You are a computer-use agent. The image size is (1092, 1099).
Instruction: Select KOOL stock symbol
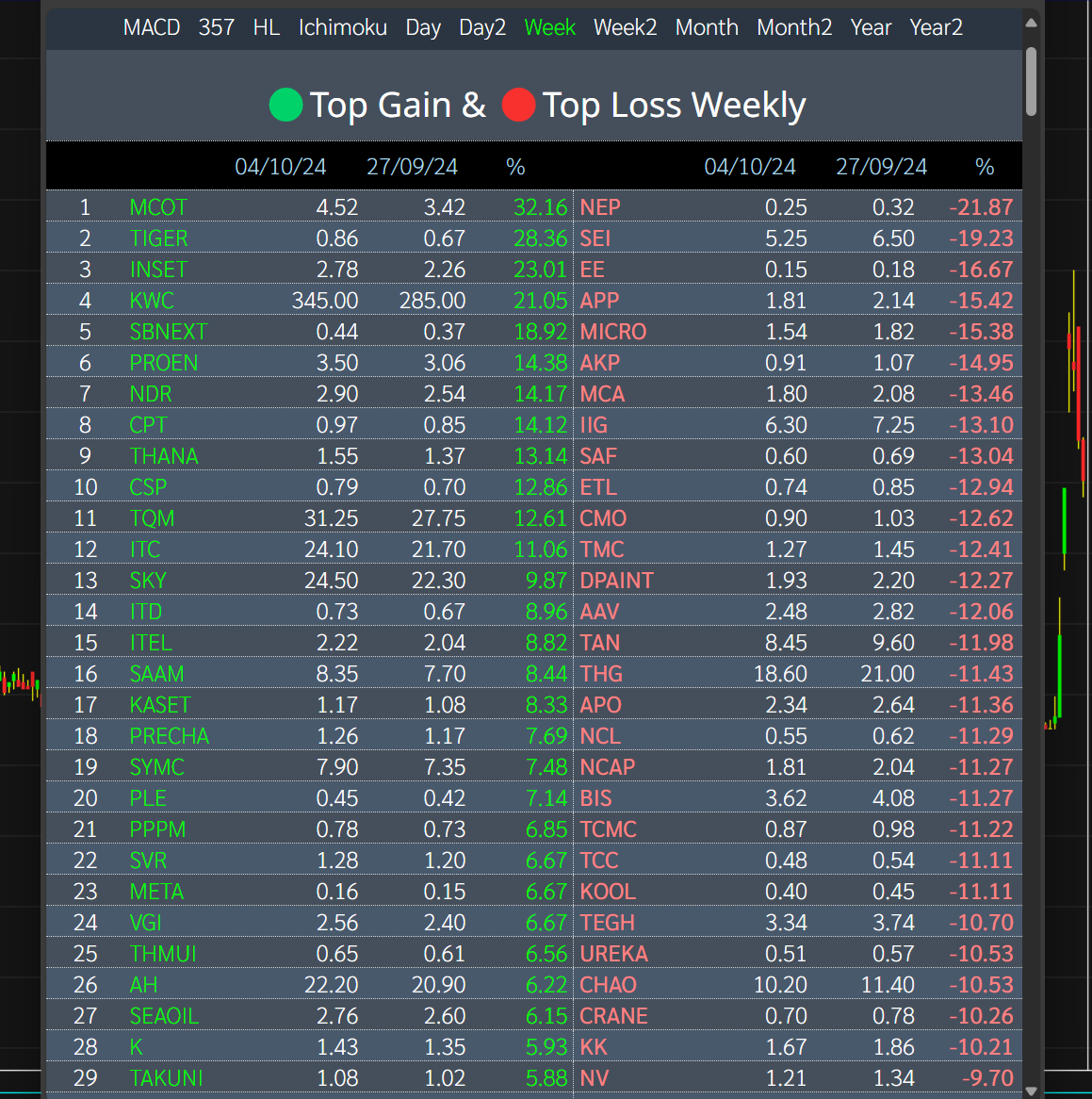pyautogui.click(x=608, y=892)
